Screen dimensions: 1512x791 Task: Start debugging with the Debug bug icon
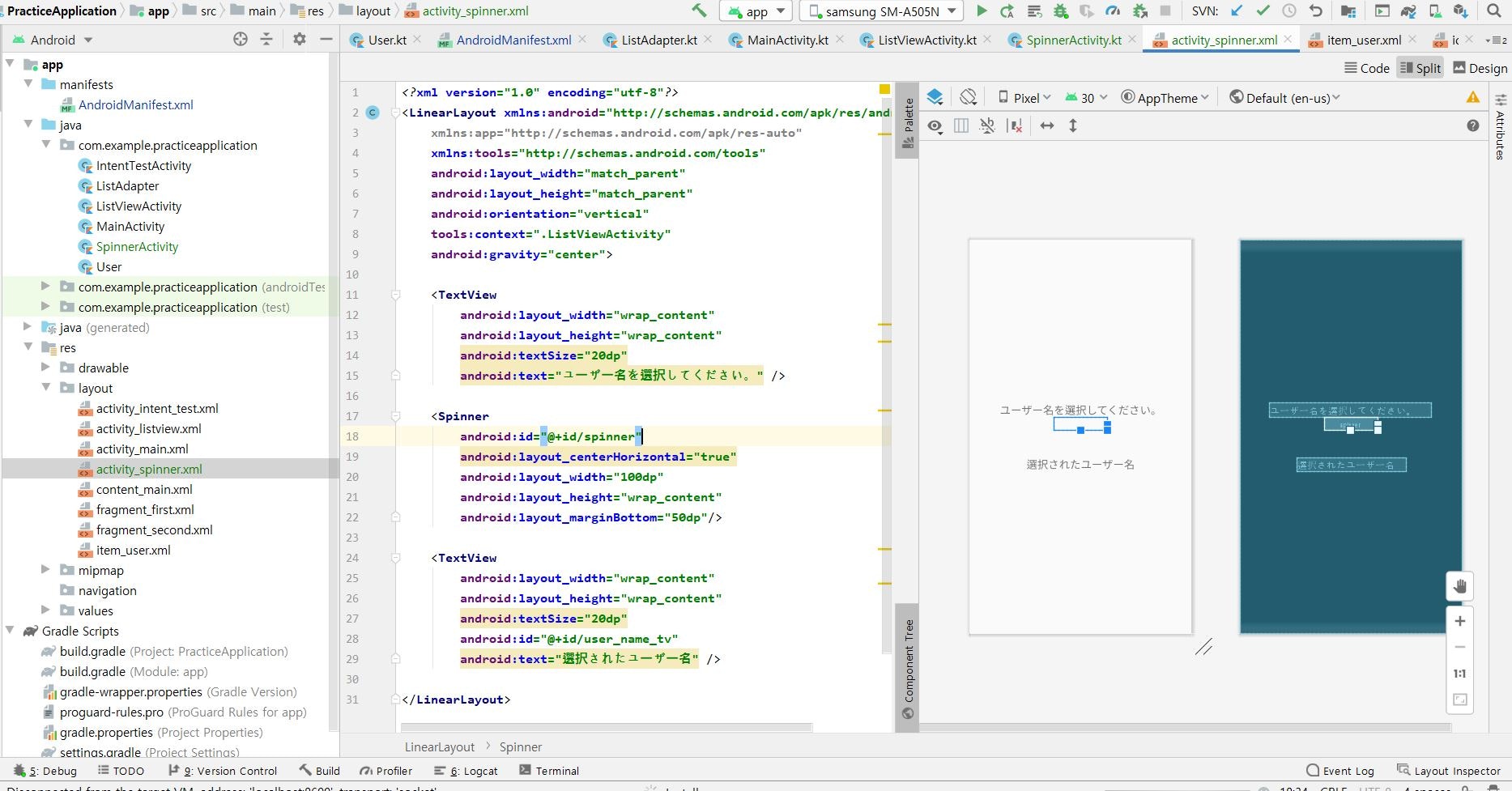pyautogui.click(x=1060, y=11)
